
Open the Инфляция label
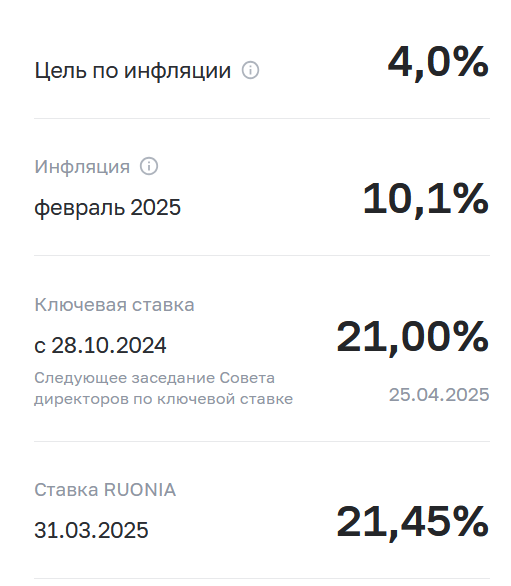pos(82,167)
